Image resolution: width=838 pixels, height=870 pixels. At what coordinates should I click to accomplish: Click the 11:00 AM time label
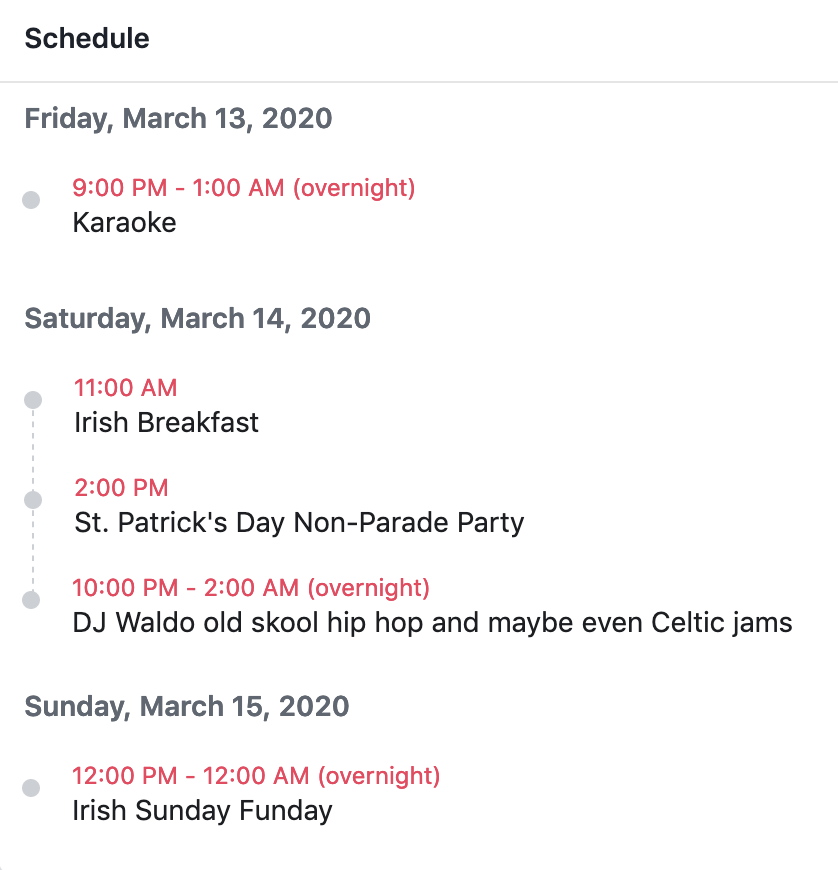[x=125, y=387]
